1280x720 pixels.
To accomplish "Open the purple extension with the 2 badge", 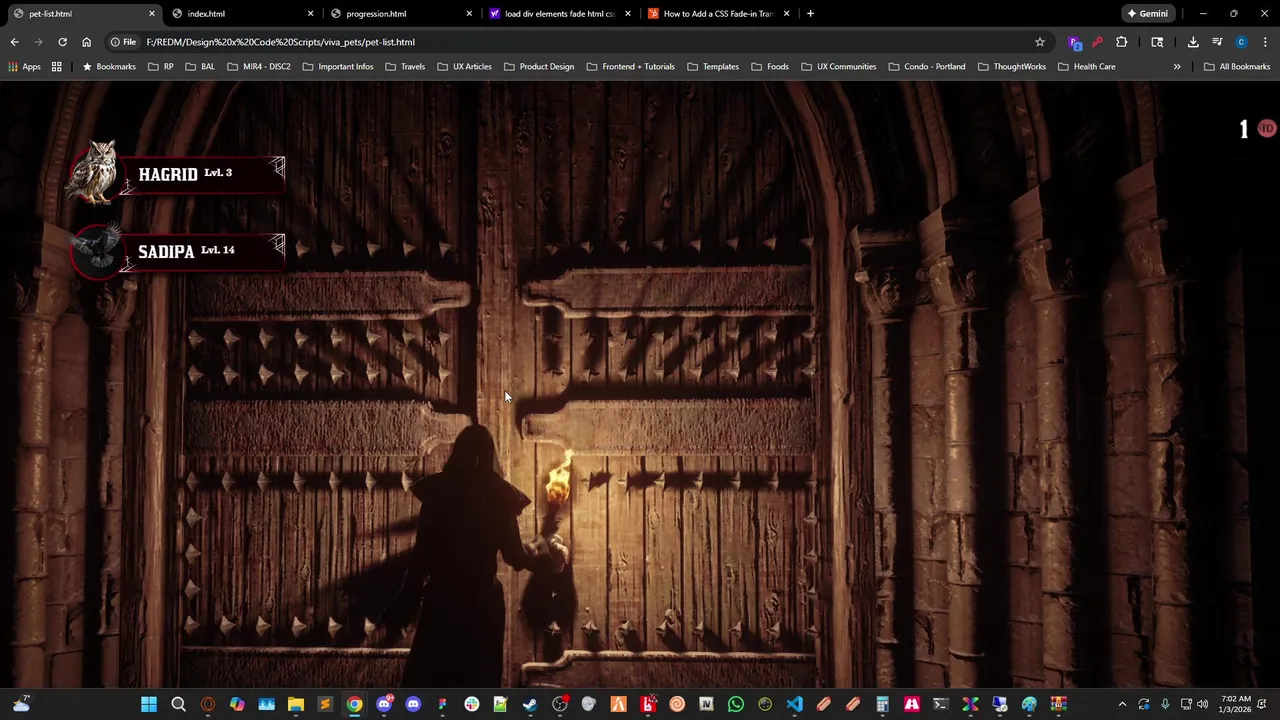I will click(1075, 42).
